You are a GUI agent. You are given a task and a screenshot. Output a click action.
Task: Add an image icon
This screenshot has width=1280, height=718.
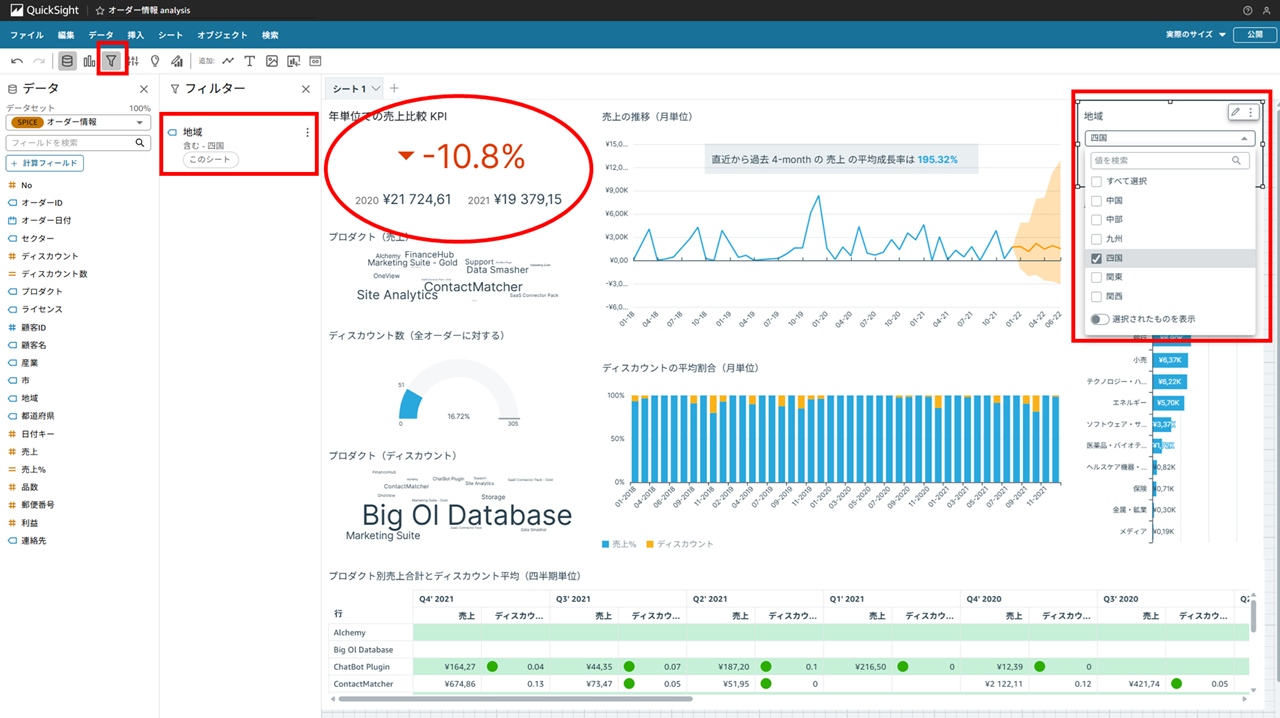(x=272, y=61)
